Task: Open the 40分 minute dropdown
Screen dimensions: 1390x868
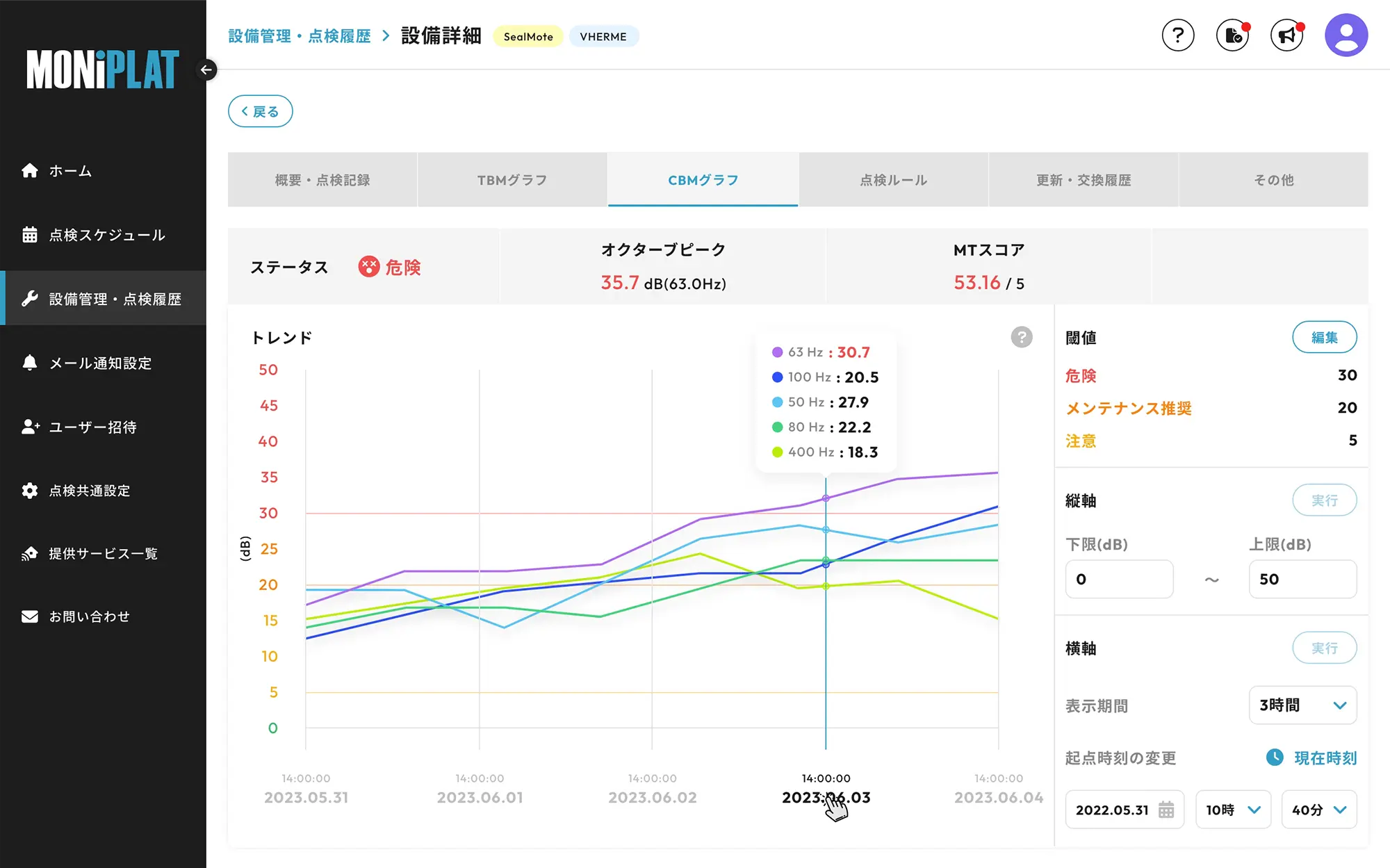Action: 1318,810
